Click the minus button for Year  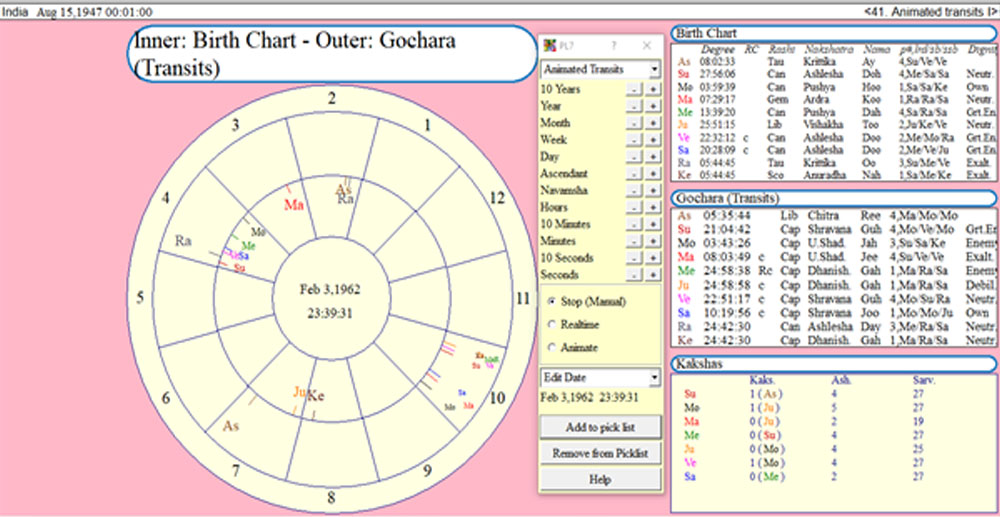coord(634,106)
